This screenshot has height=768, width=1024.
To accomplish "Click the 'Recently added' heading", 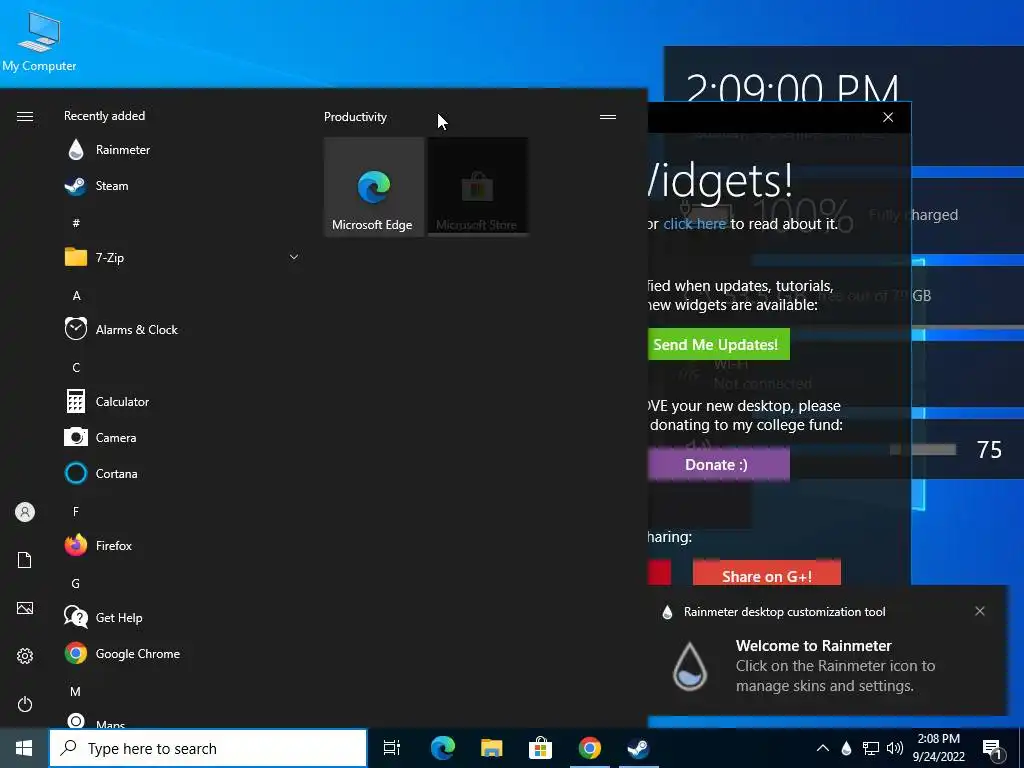I will (x=104, y=116).
